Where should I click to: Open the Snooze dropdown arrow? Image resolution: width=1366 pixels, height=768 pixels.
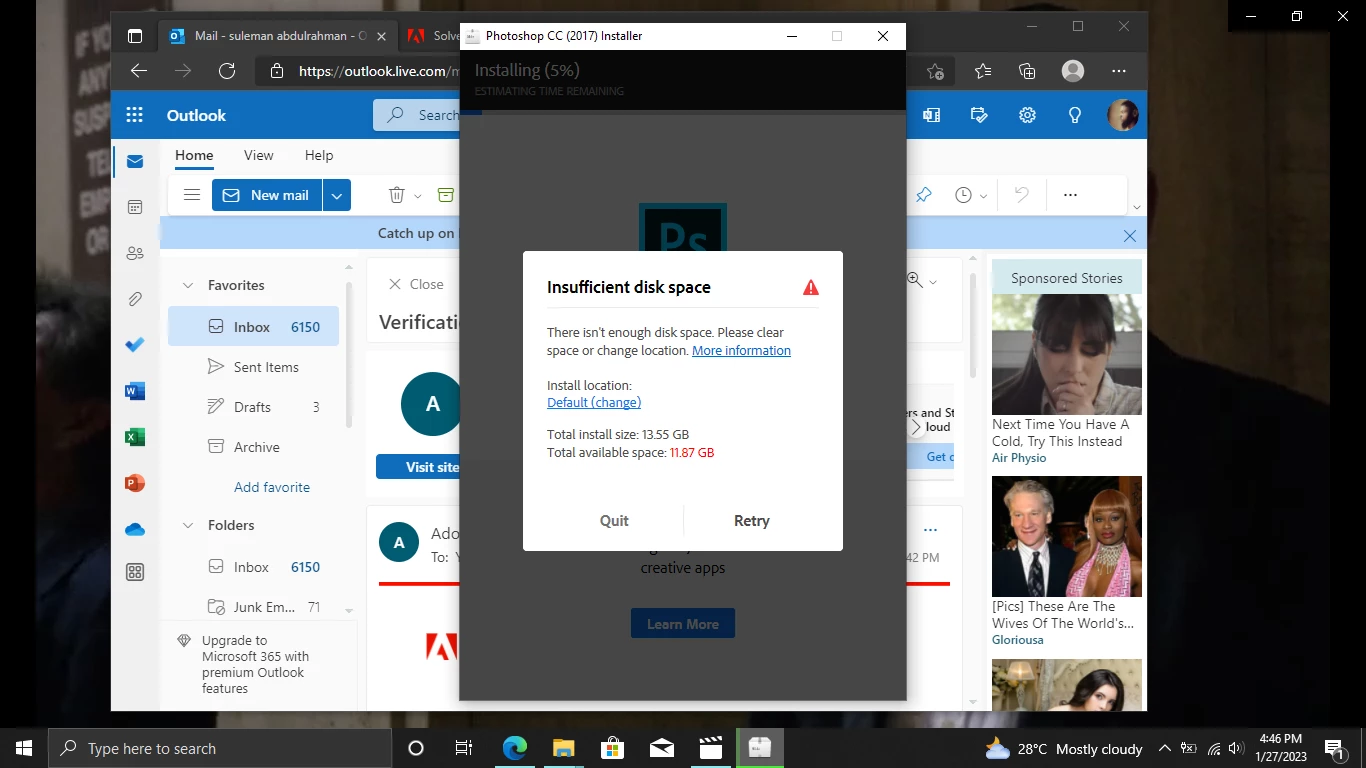pyautogui.click(x=984, y=196)
